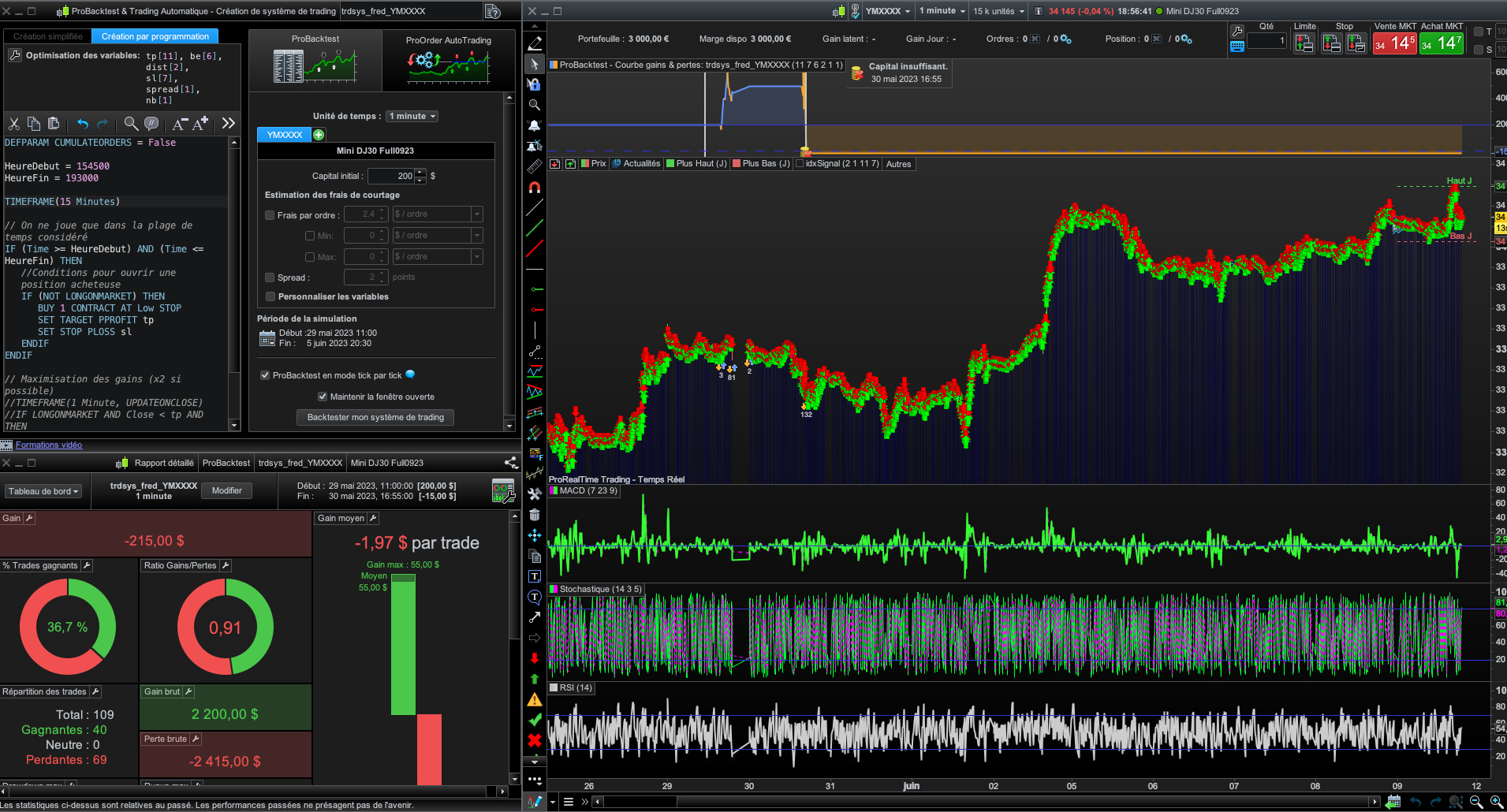The width and height of the screenshot is (1507, 812).
Task: Open the search magnifier in code editor toolbar
Action: [x=131, y=124]
